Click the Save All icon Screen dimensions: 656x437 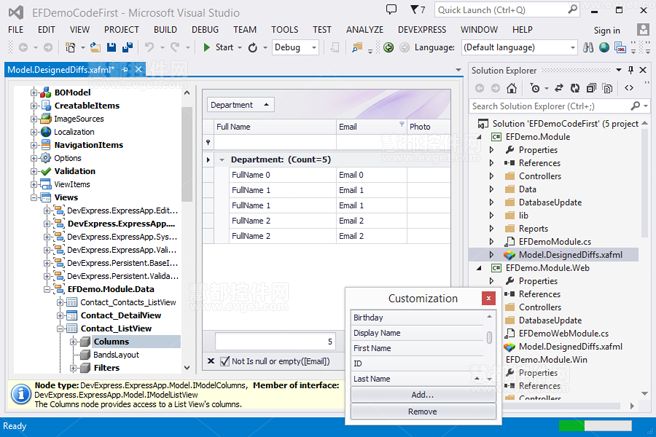(x=127, y=48)
